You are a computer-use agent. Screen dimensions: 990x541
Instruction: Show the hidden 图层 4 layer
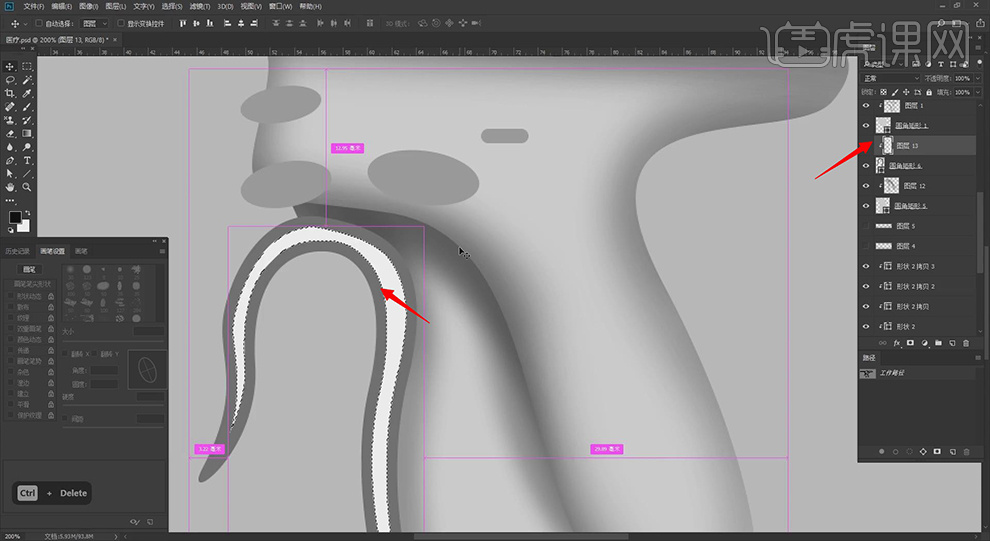866,246
